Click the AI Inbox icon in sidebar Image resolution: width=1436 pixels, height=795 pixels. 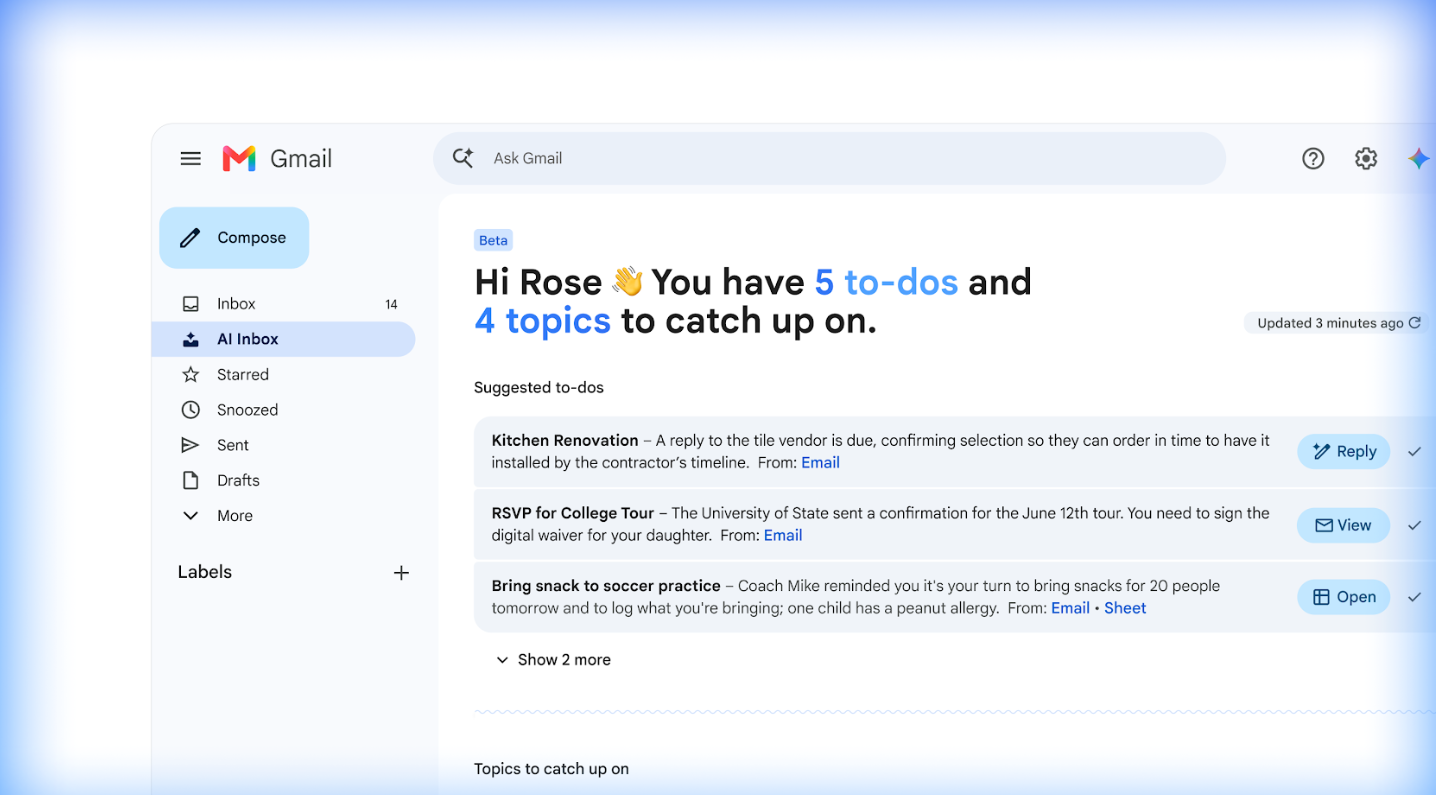point(190,339)
